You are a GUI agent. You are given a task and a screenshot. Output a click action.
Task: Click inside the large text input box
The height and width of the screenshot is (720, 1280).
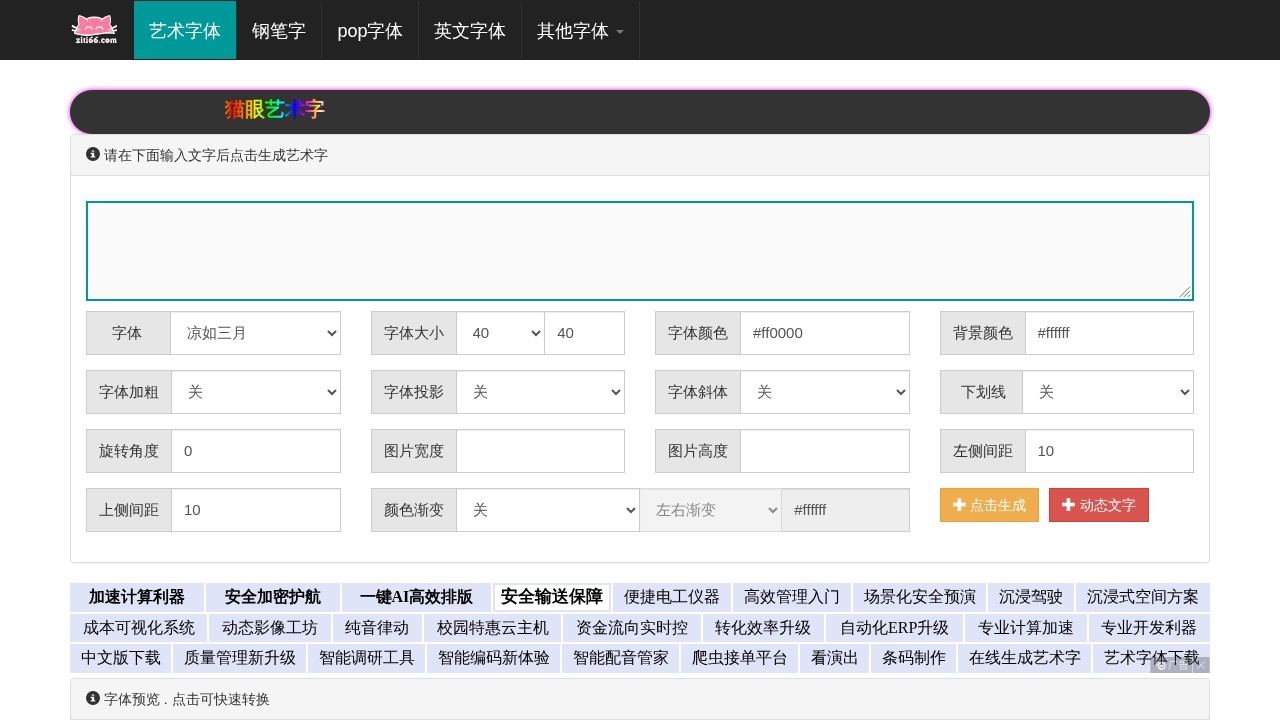pyautogui.click(x=640, y=250)
